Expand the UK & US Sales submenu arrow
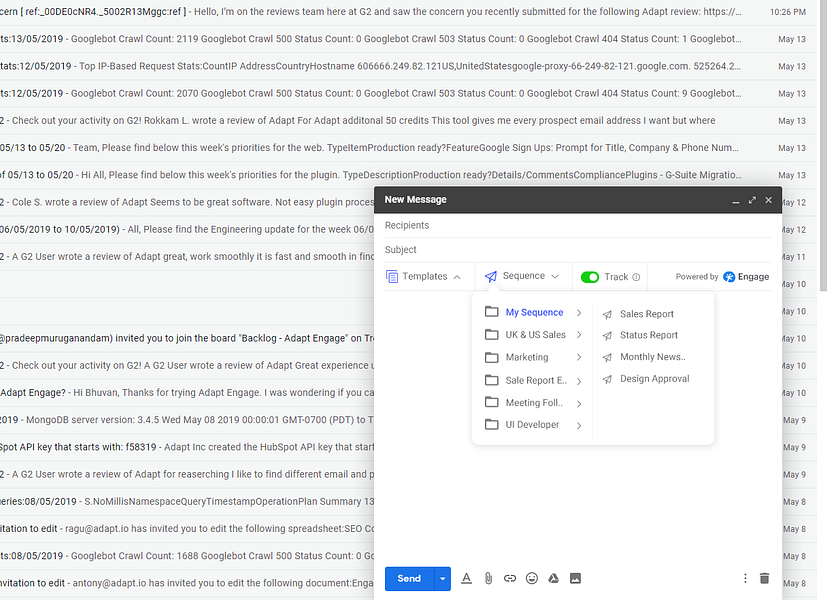The width and height of the screenshot is (827, 600). tap(579, 335)
